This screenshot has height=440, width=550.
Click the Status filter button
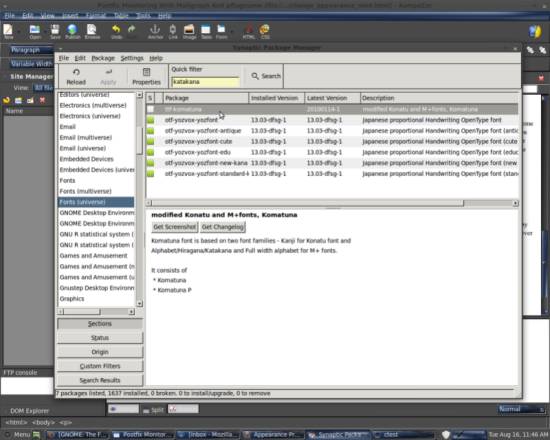pyautogui.click(x=100, y=338)
